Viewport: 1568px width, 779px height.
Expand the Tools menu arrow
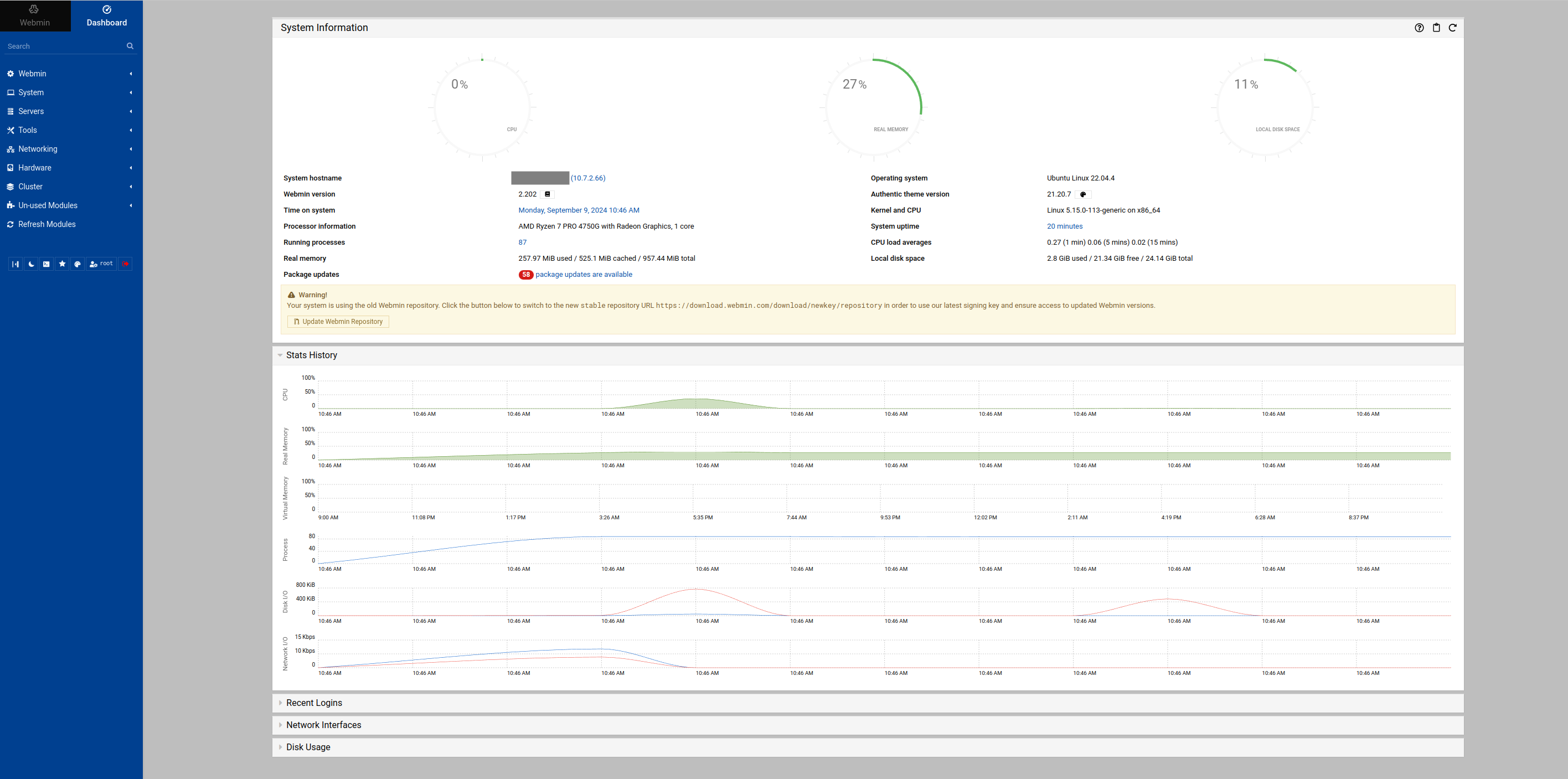[131, 130]
